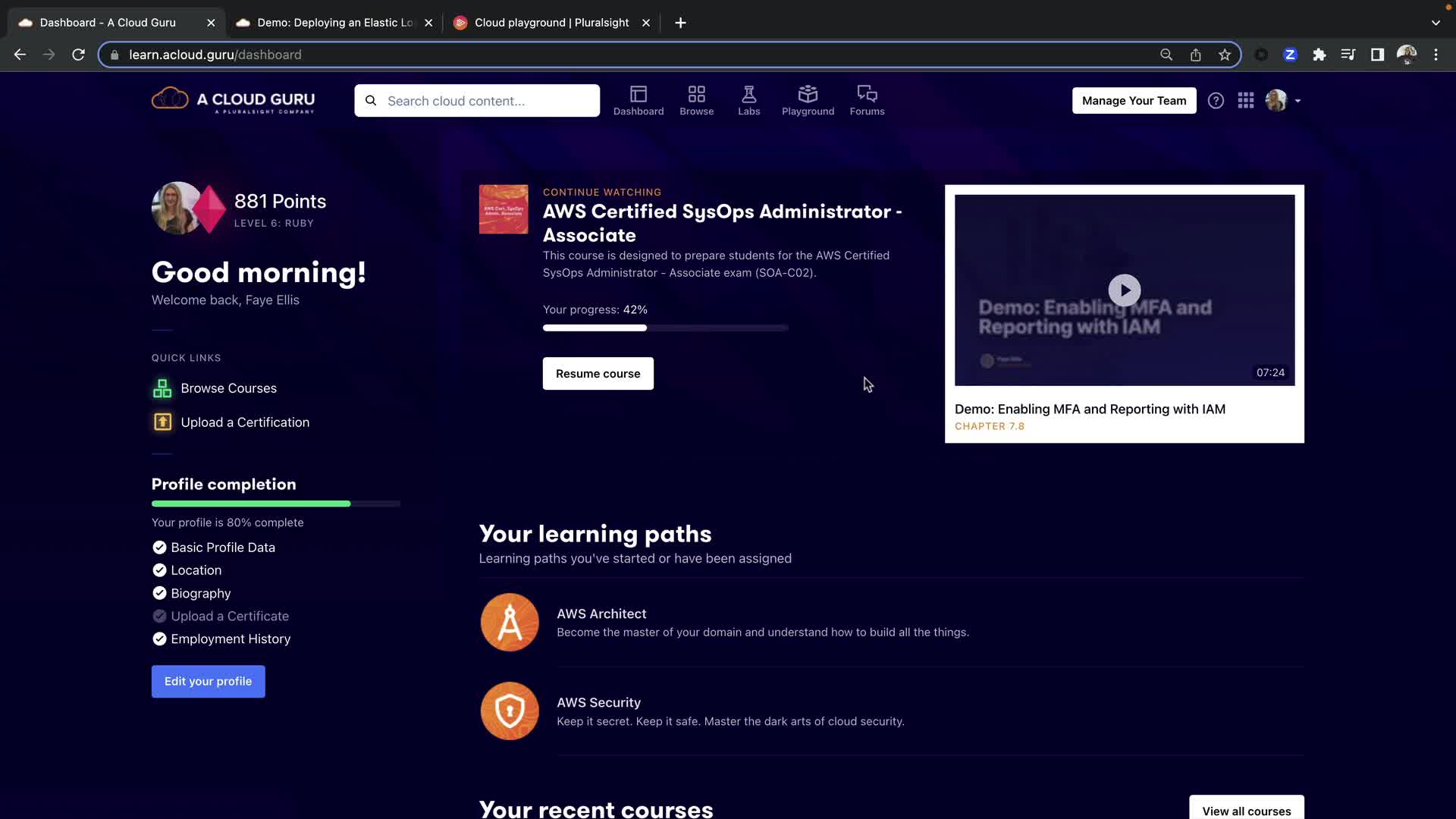Click the Employment History checkmark
This screenshot has width=1456, height=819.
pos(159,639)
